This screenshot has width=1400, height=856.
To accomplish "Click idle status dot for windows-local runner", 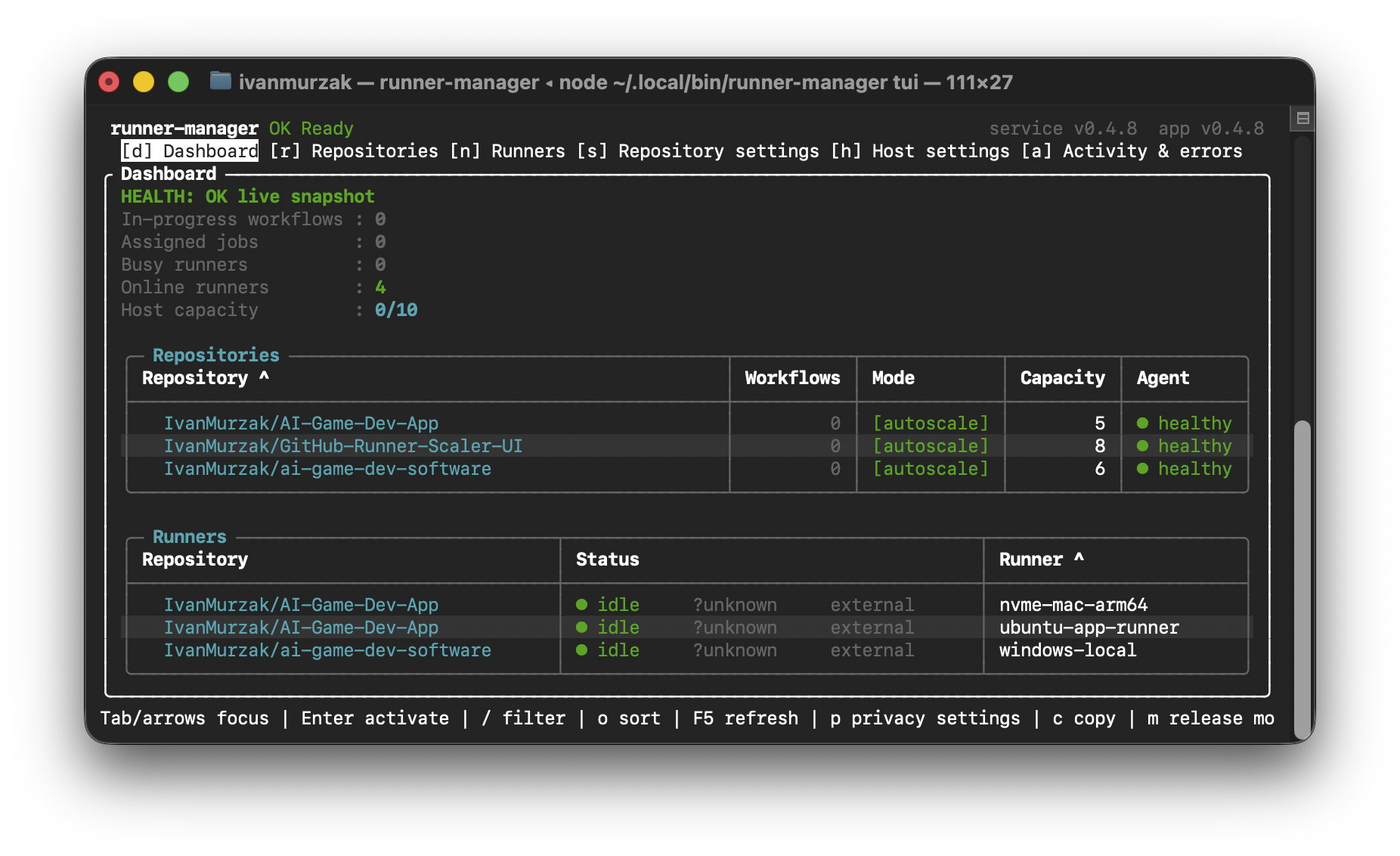I will point(581,650).
